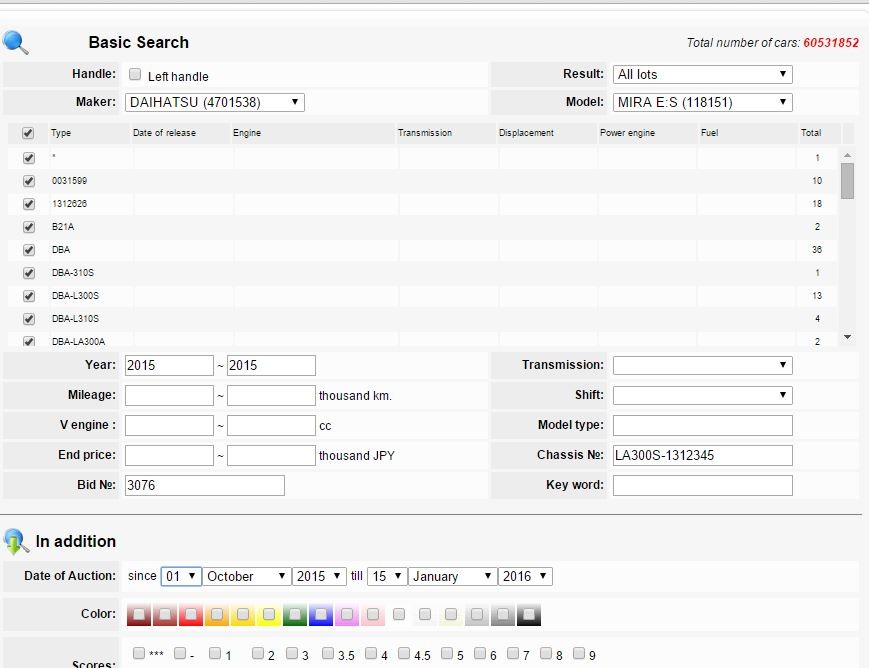Image resolution: width=869 pixels, height=668 pixels.
Task: Enable the Left handle checkbox
Action: pos(135,74)
